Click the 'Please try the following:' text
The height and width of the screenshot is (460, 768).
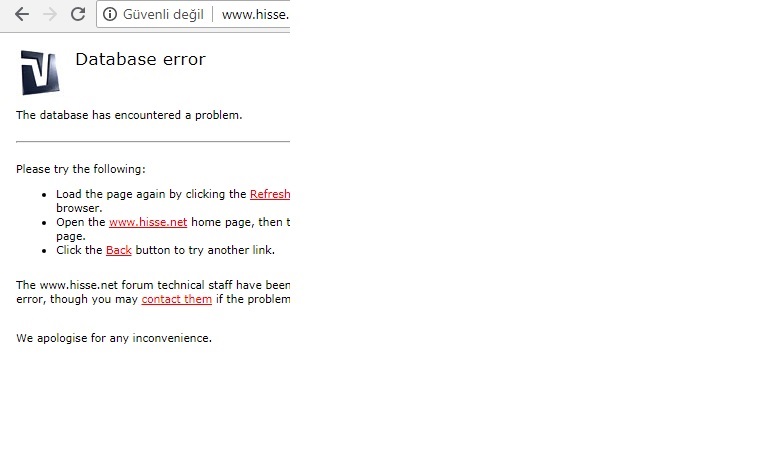coord(80,169)
